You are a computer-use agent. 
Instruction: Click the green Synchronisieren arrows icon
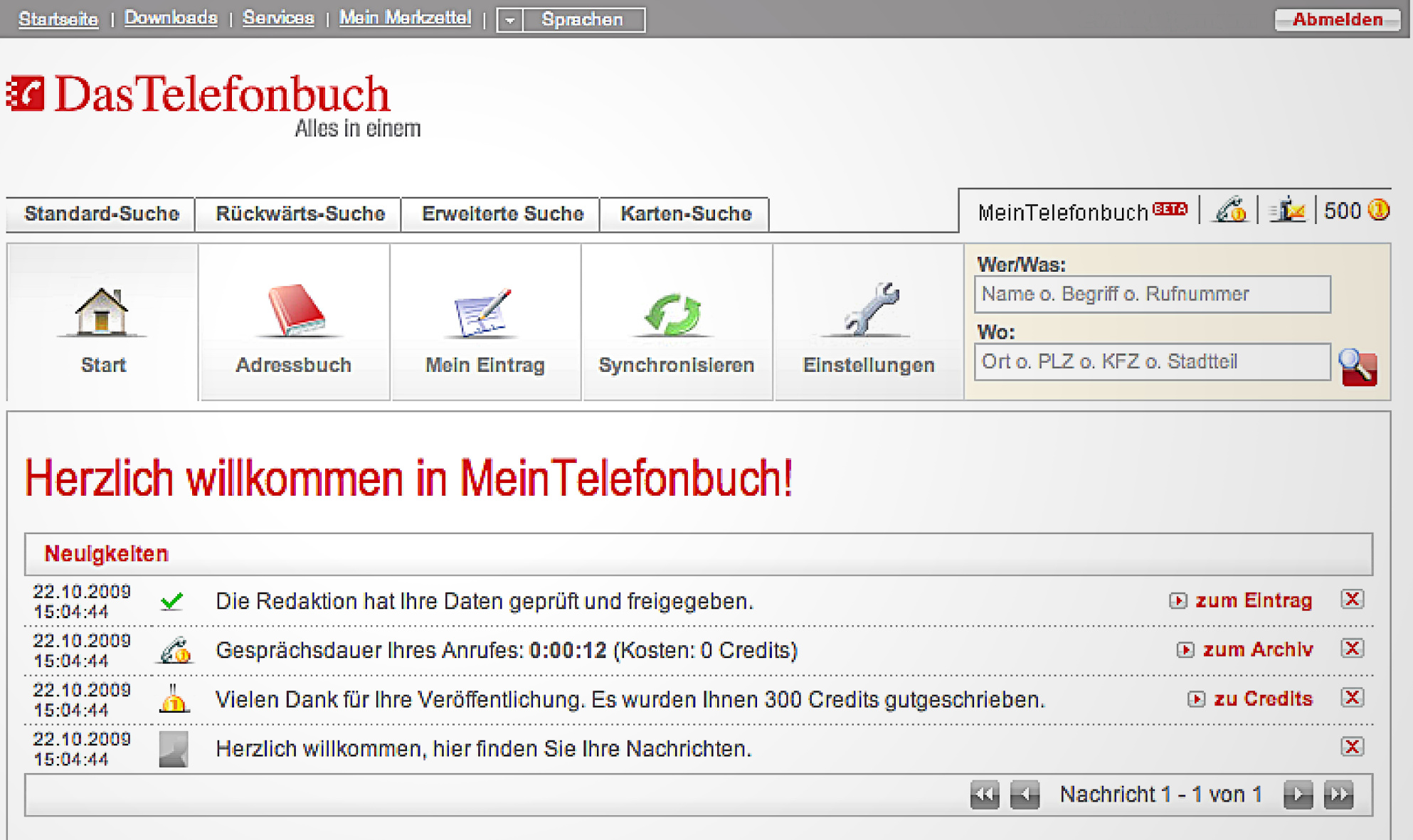coord(674,314)
